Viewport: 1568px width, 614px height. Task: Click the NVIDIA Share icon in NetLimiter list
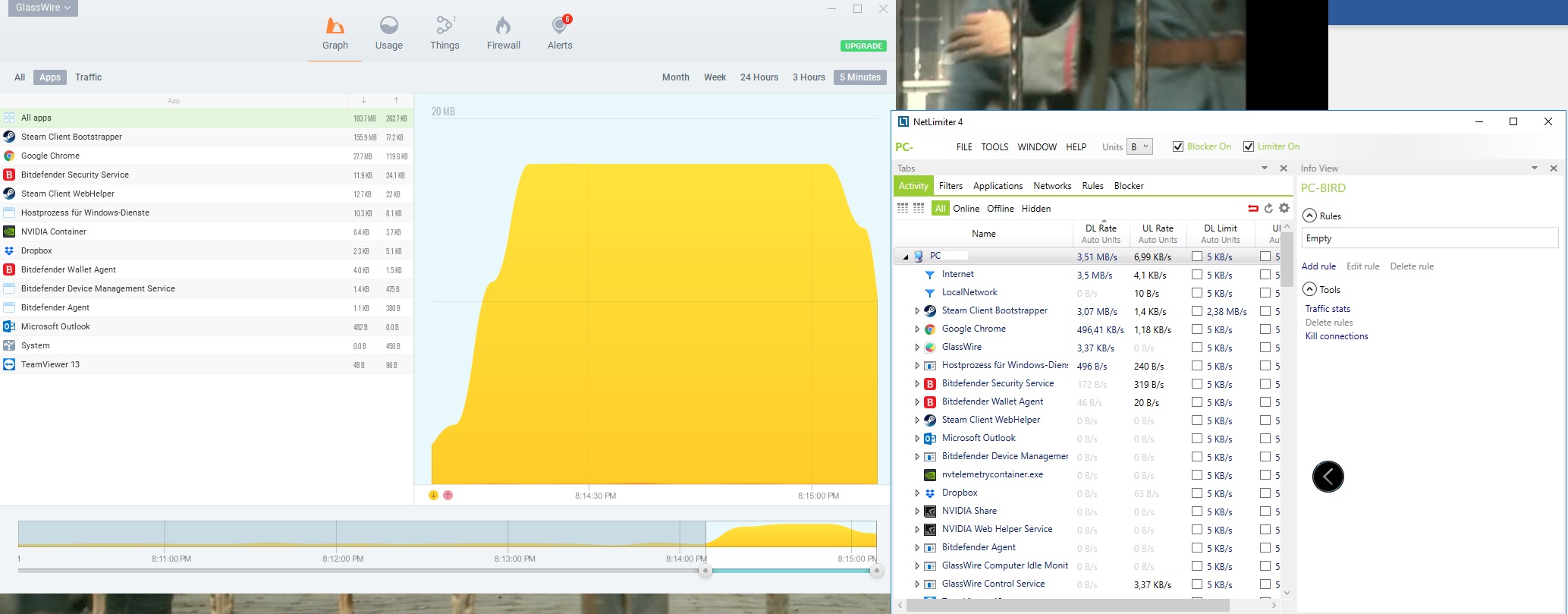(930, 512)
